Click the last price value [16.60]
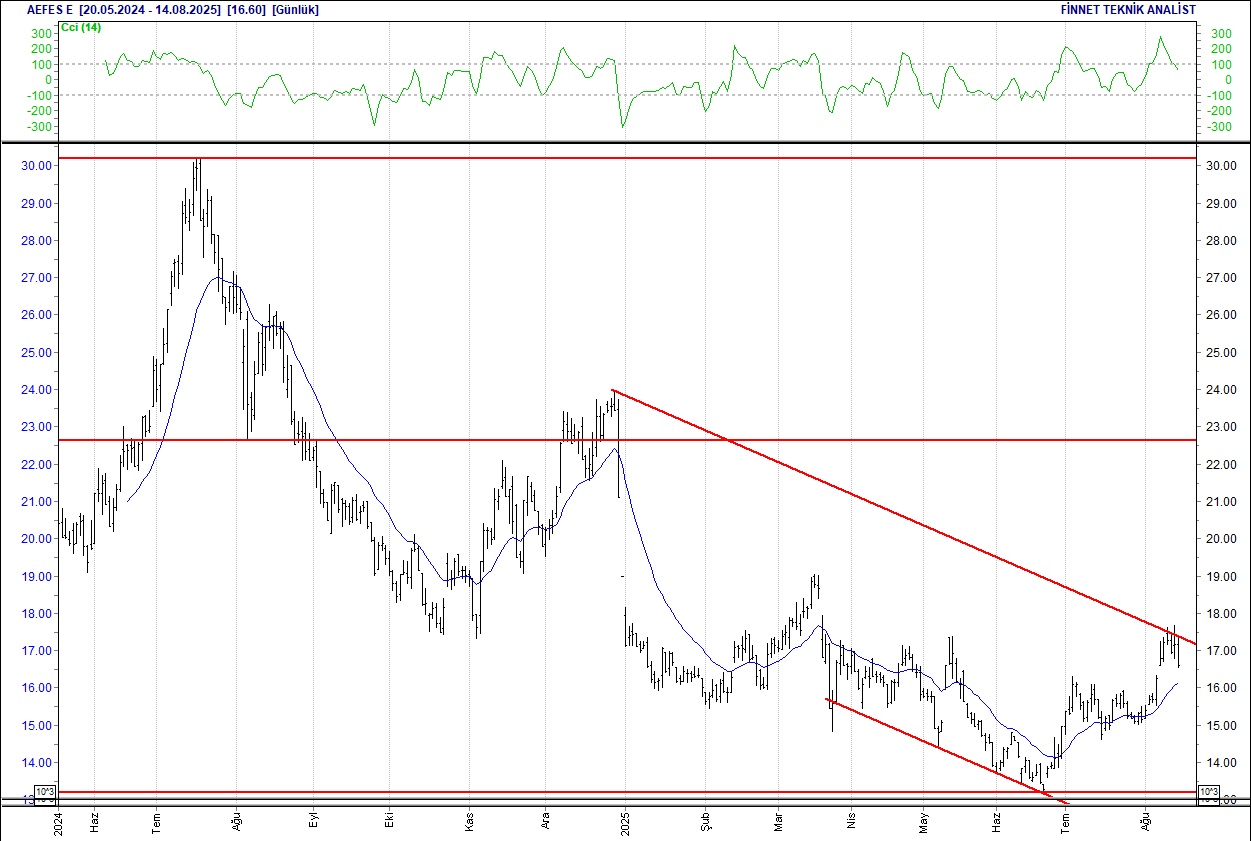This screenshot has width=1251, height=841. [x=246, y=10]
